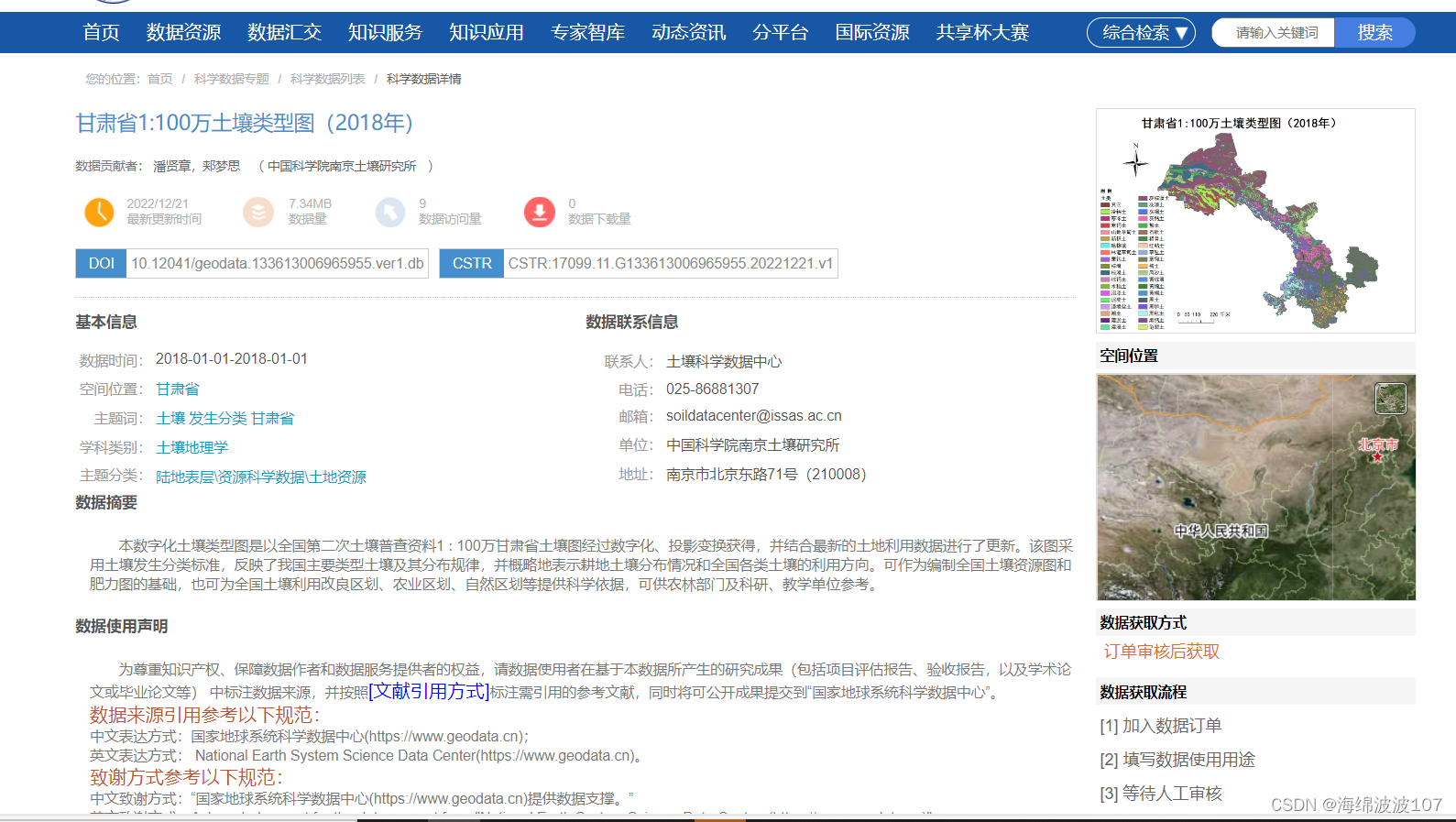Open the 数据资源 menu
This screenshot has width=1456, height=822.
click(183, 33)
